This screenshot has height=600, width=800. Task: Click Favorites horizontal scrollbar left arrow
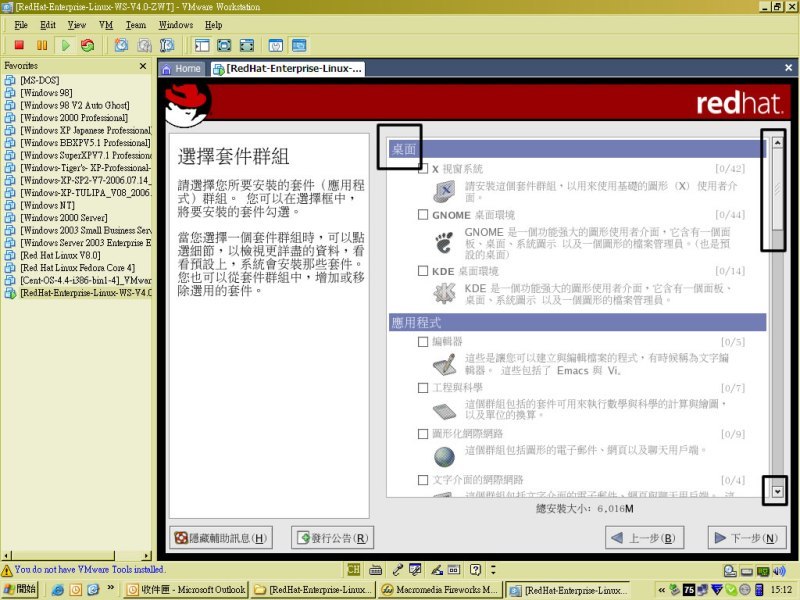point(6,555)
